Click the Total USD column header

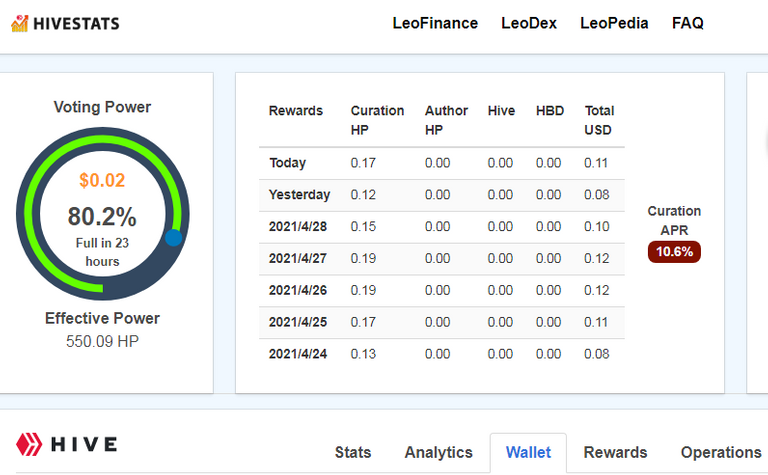point(599,120)
